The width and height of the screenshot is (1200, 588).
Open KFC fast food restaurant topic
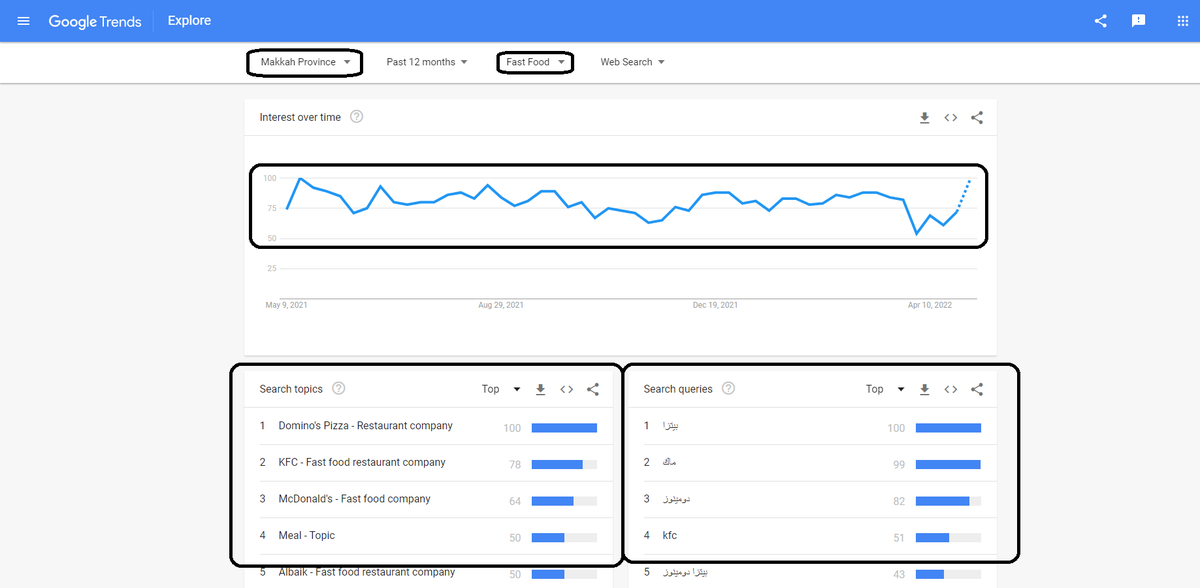(428, 463)
